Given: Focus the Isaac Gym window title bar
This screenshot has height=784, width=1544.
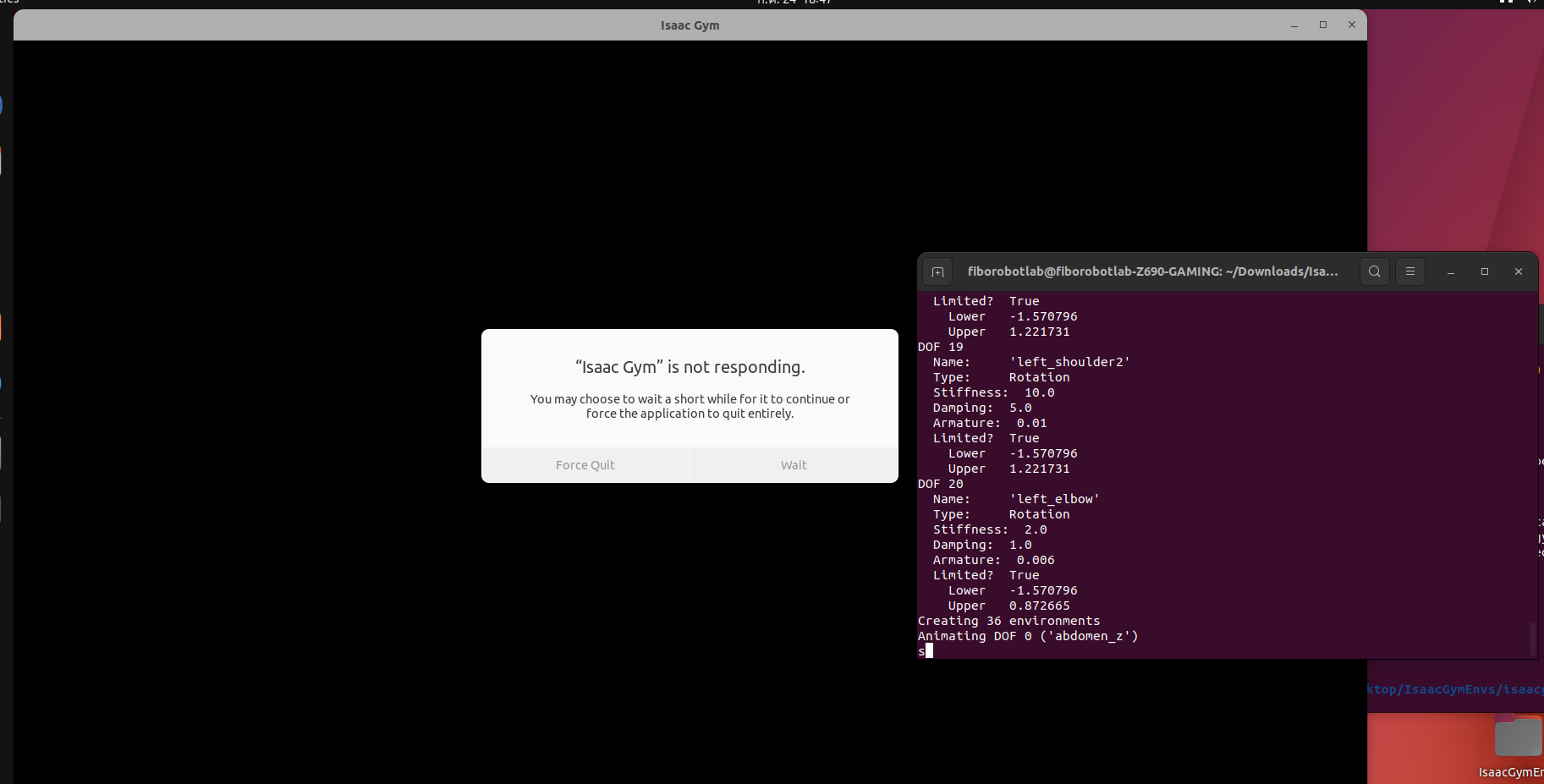Looking at the screenshot, I should 690,25.
